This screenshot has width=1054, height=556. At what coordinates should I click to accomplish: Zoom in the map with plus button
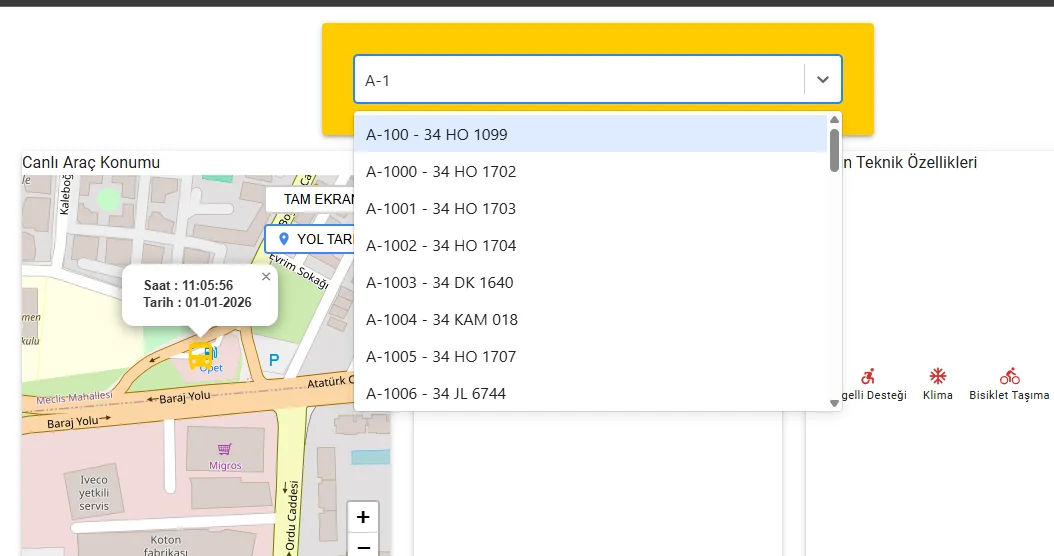coord(363,517)
